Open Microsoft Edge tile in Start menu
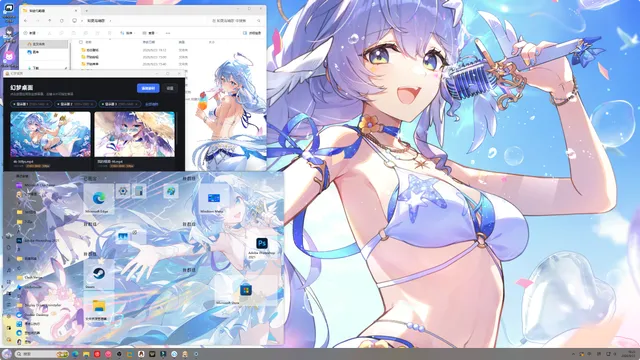Image resolution: width=640 pixels, height=360 pixels. (x=99, y=199)
